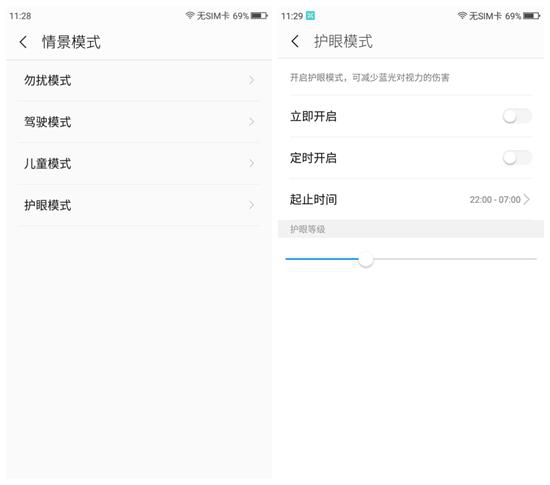Open 起止时间 setting row
This screenshot has width=550, height=485.
(x=410, y=200)
